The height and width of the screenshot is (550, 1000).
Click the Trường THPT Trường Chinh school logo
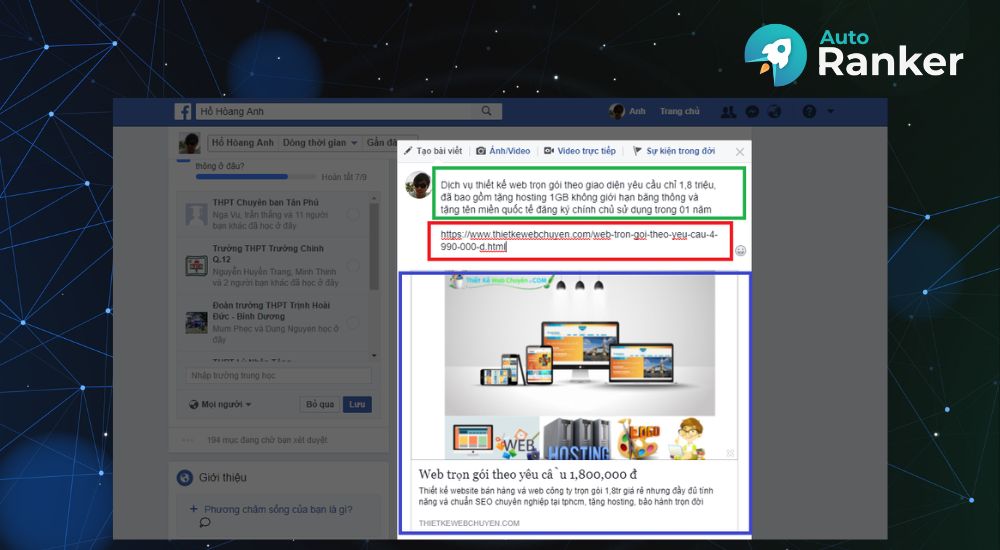coord(196,265)
